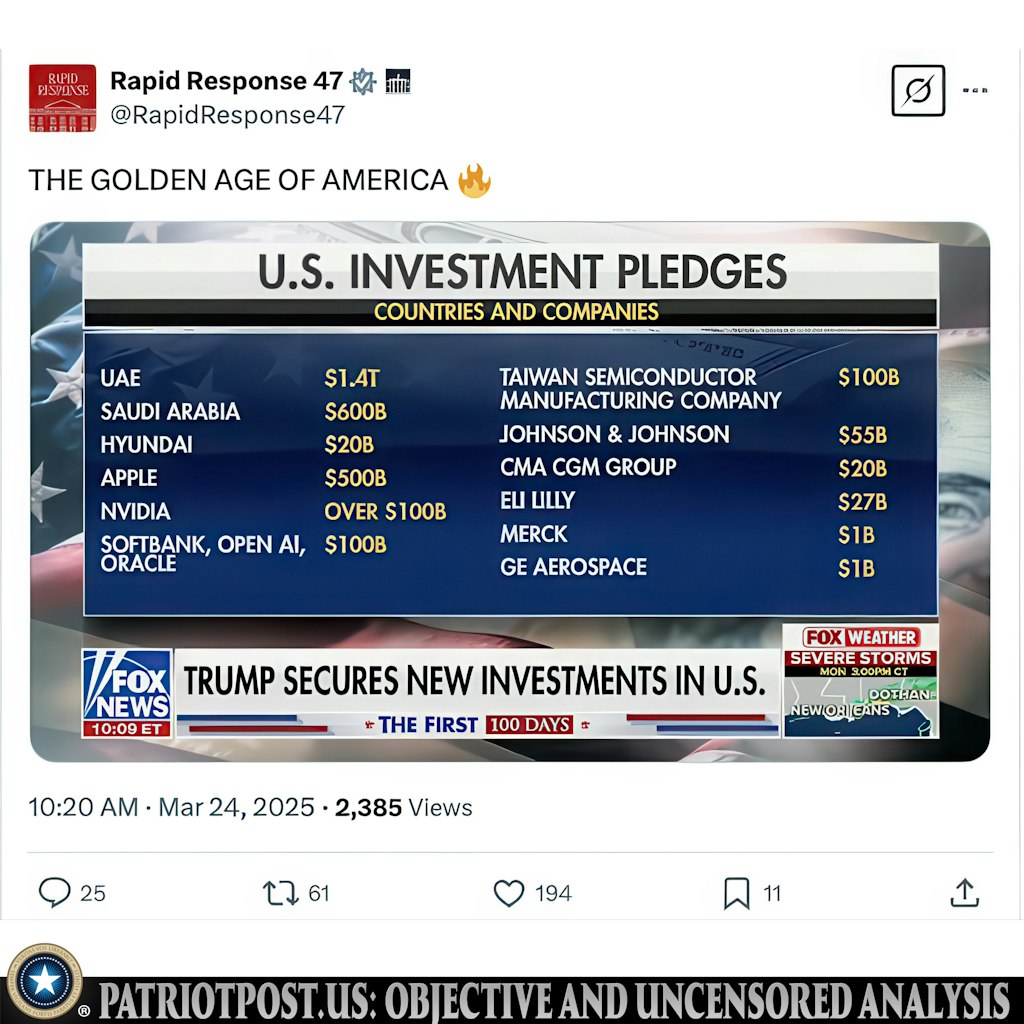Open the Grok slashed-circle icon button

pyautogui.click(x=917, y=90)
